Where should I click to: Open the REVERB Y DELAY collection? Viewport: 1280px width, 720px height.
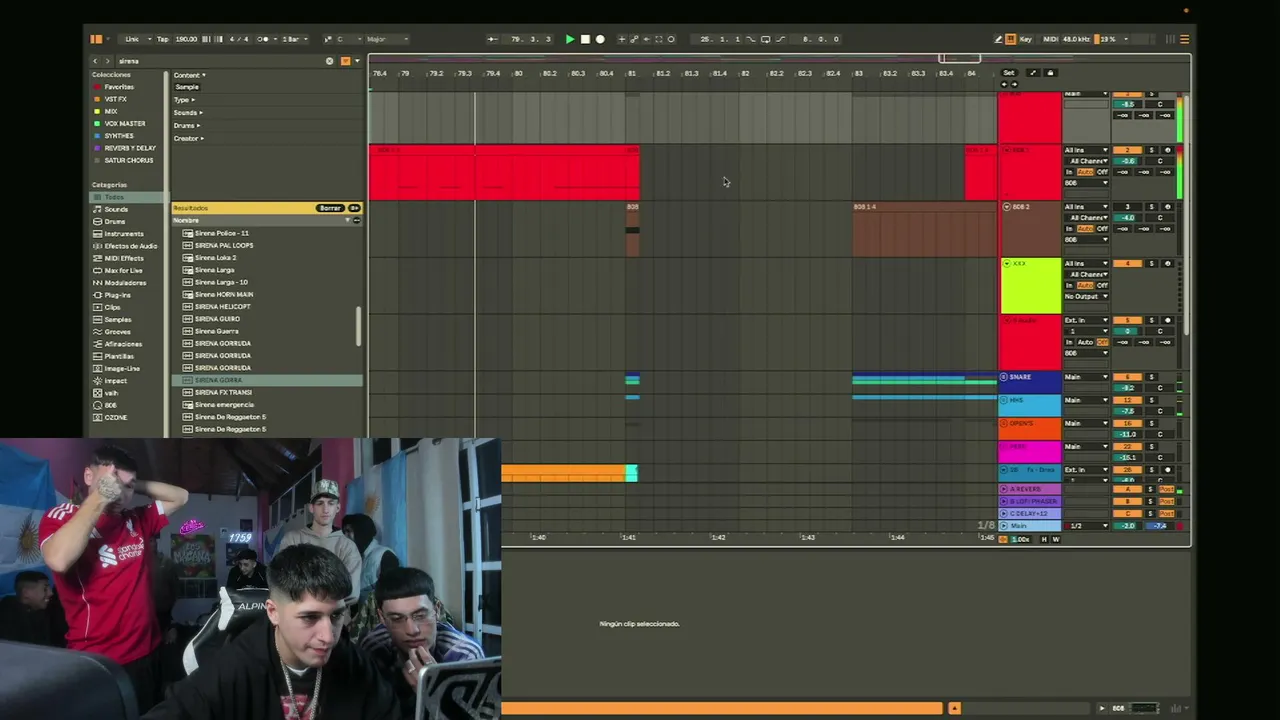(130, 148)
